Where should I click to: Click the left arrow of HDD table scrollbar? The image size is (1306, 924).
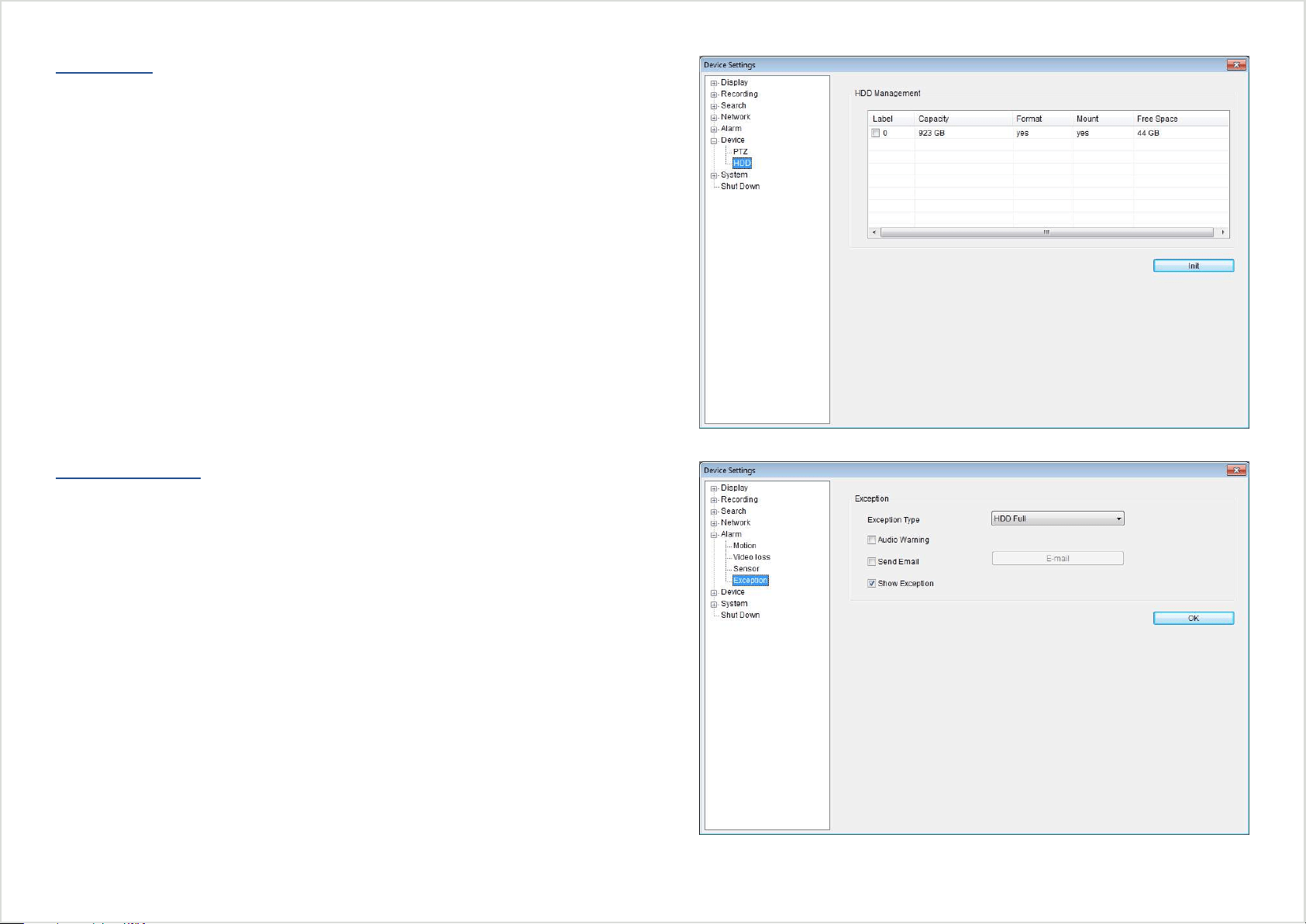874,233
